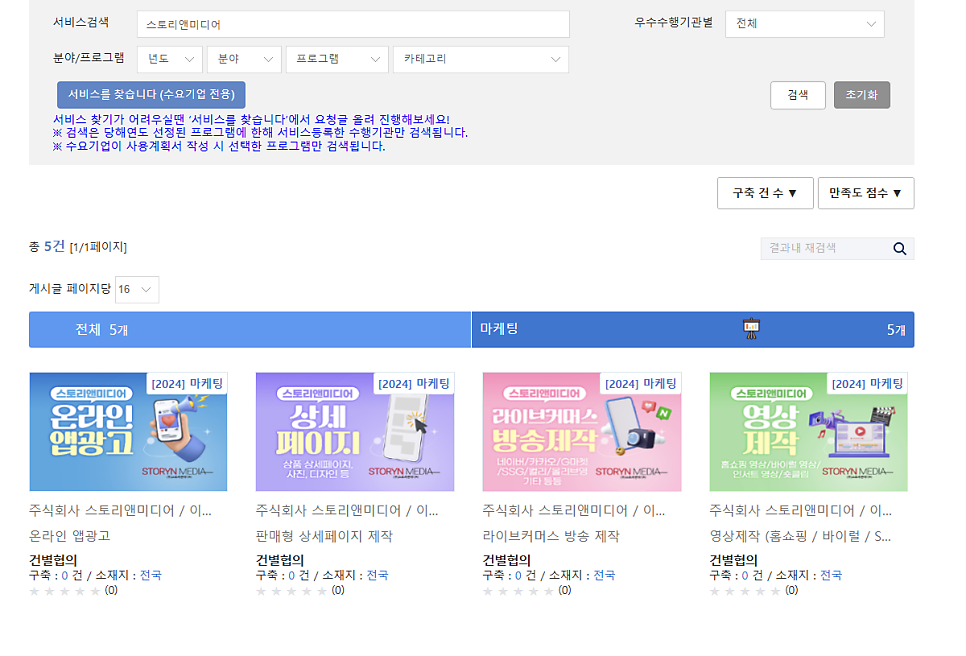Click [2024] 마케팅 badge on 상세페이지 card
Screen dimensions: 966x656
pos(414,384)
